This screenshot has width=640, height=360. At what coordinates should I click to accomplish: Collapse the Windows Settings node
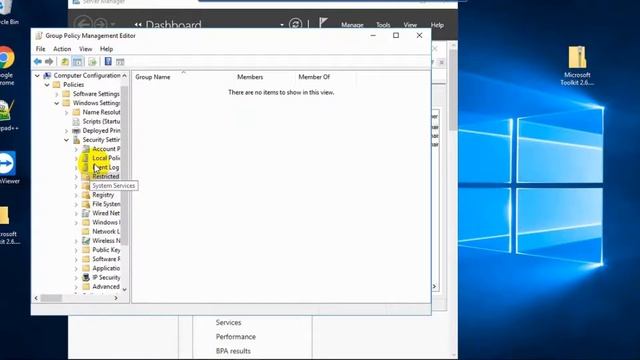coord(57,103)
